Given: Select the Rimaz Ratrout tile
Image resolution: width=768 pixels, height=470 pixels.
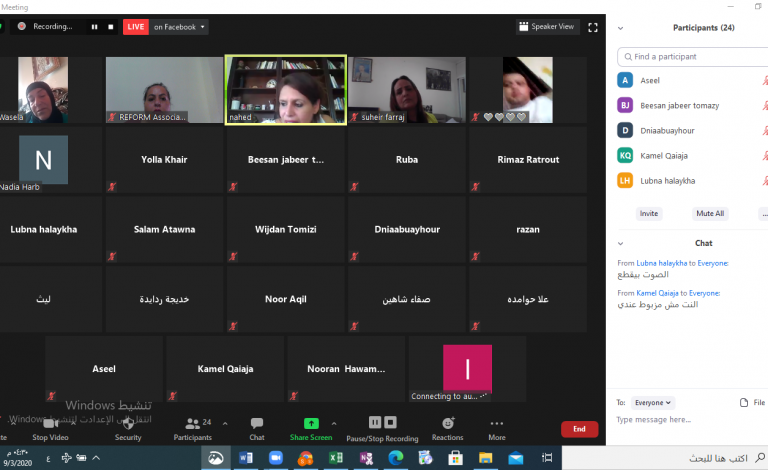Looking at the screenshot, I should (x=528, y=160).
